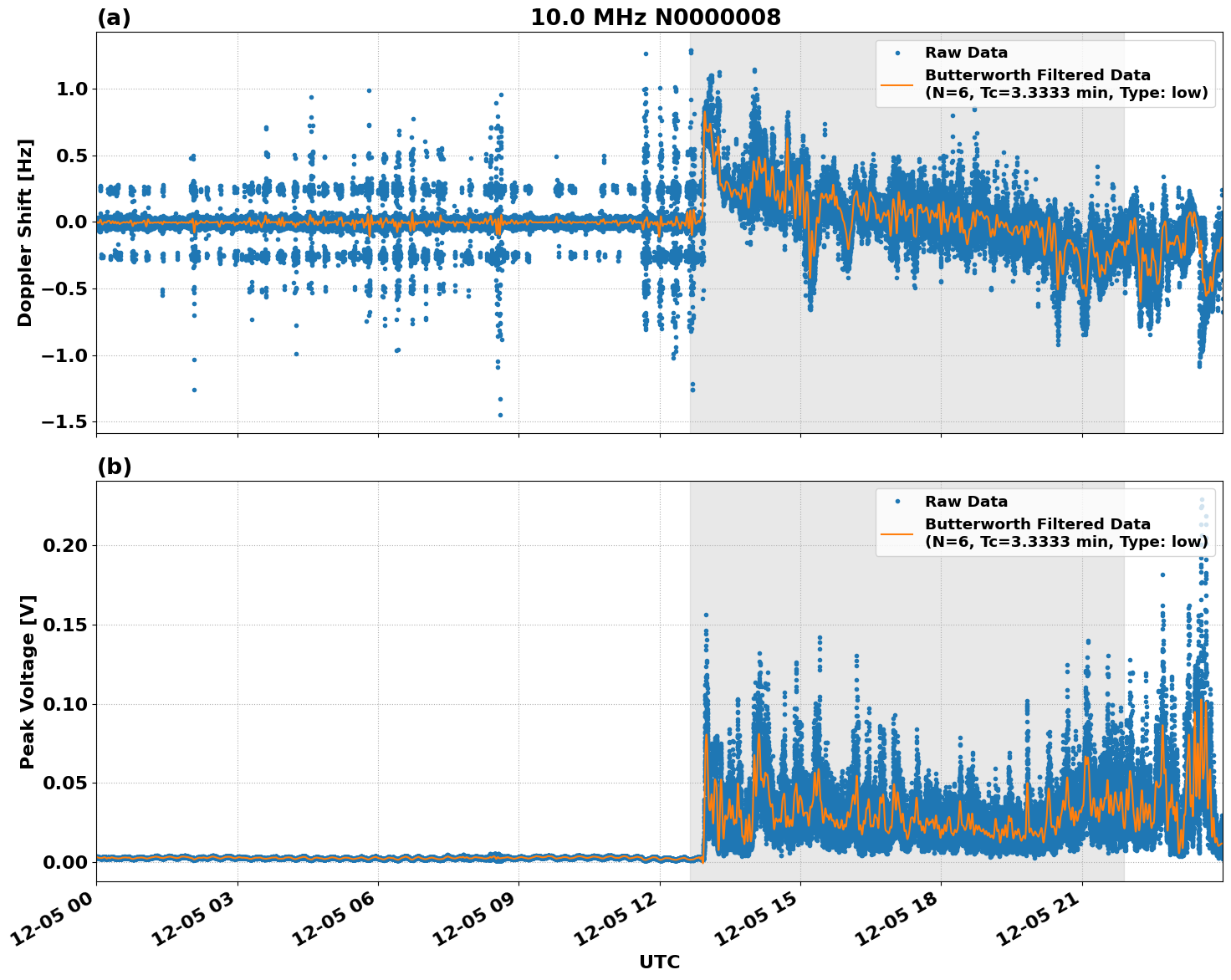Click the panel label (b)

click(115, 467)
